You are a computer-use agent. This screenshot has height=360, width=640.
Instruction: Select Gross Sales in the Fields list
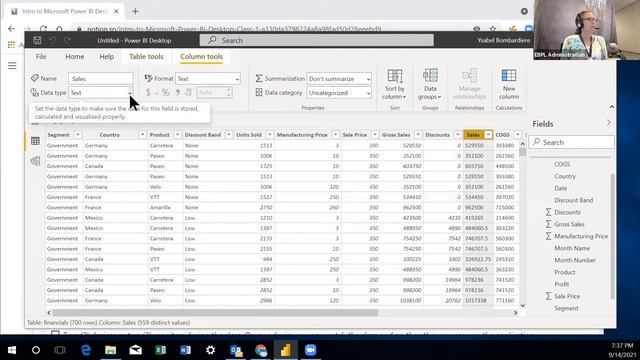(569, 224)
